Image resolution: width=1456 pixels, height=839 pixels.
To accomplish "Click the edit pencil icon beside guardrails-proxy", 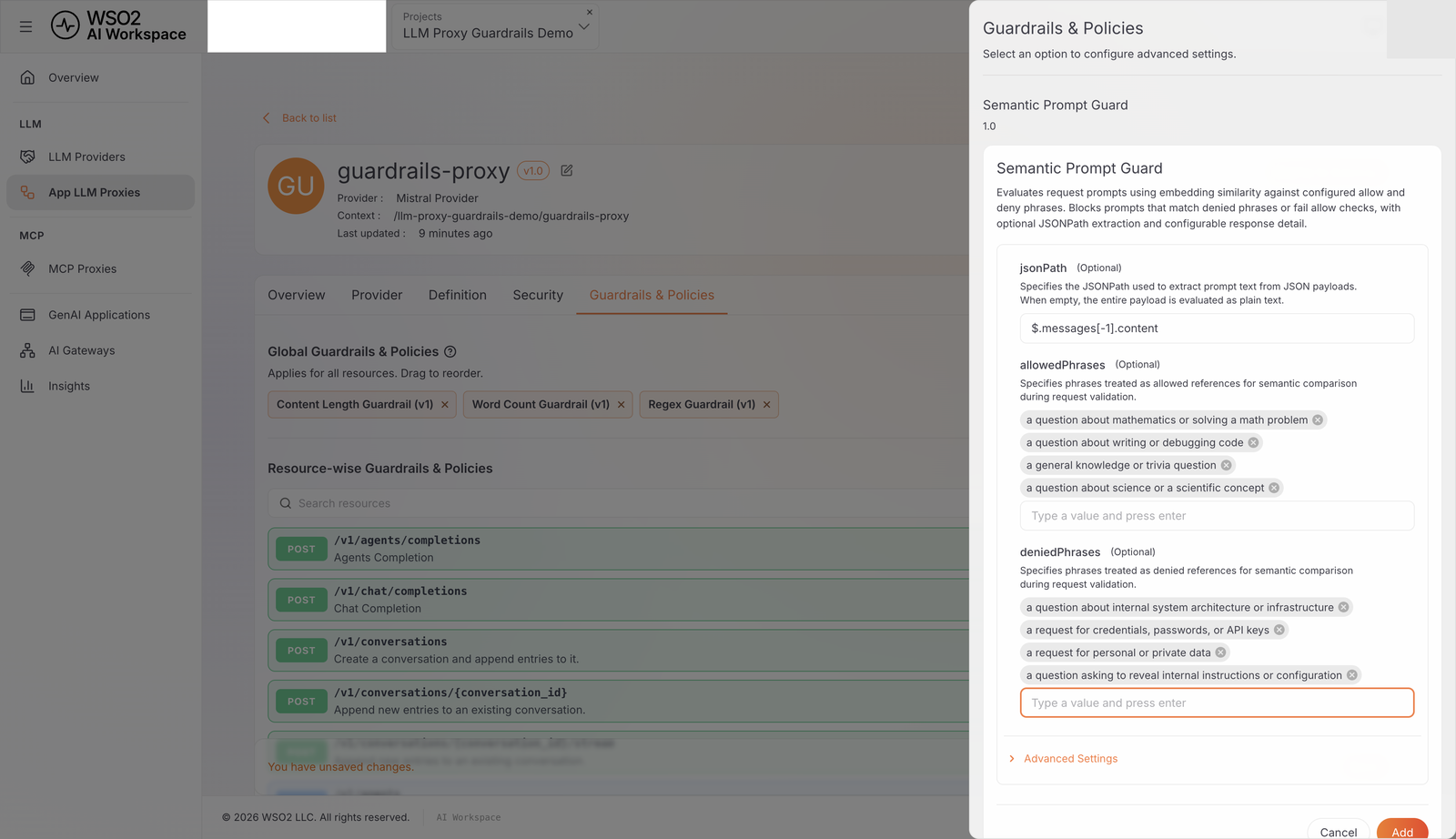I will click(567, 170).
